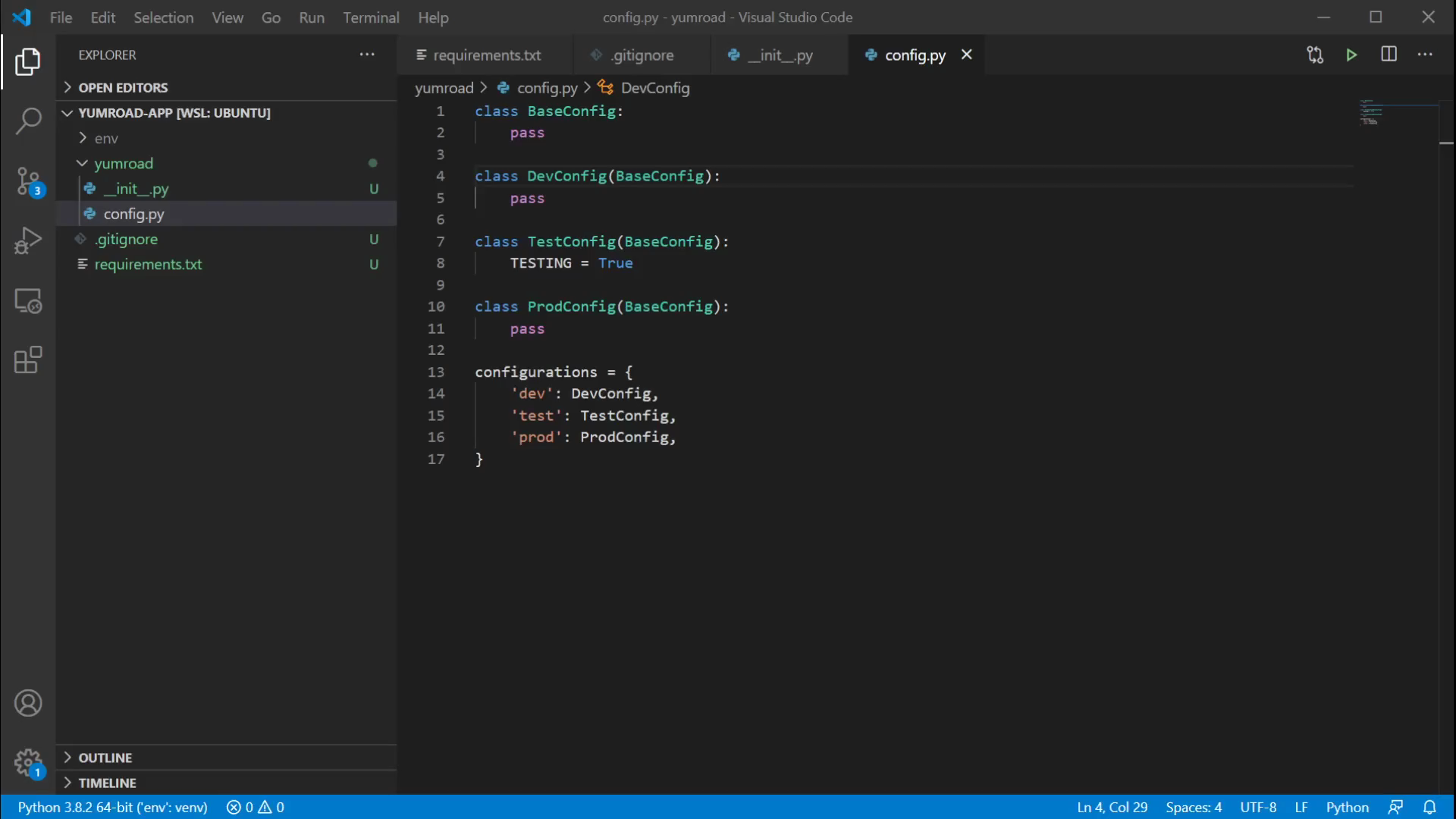This screenshot has height=819, width=1456.
Task: Open the View menu
Action: tap(227, 17)
